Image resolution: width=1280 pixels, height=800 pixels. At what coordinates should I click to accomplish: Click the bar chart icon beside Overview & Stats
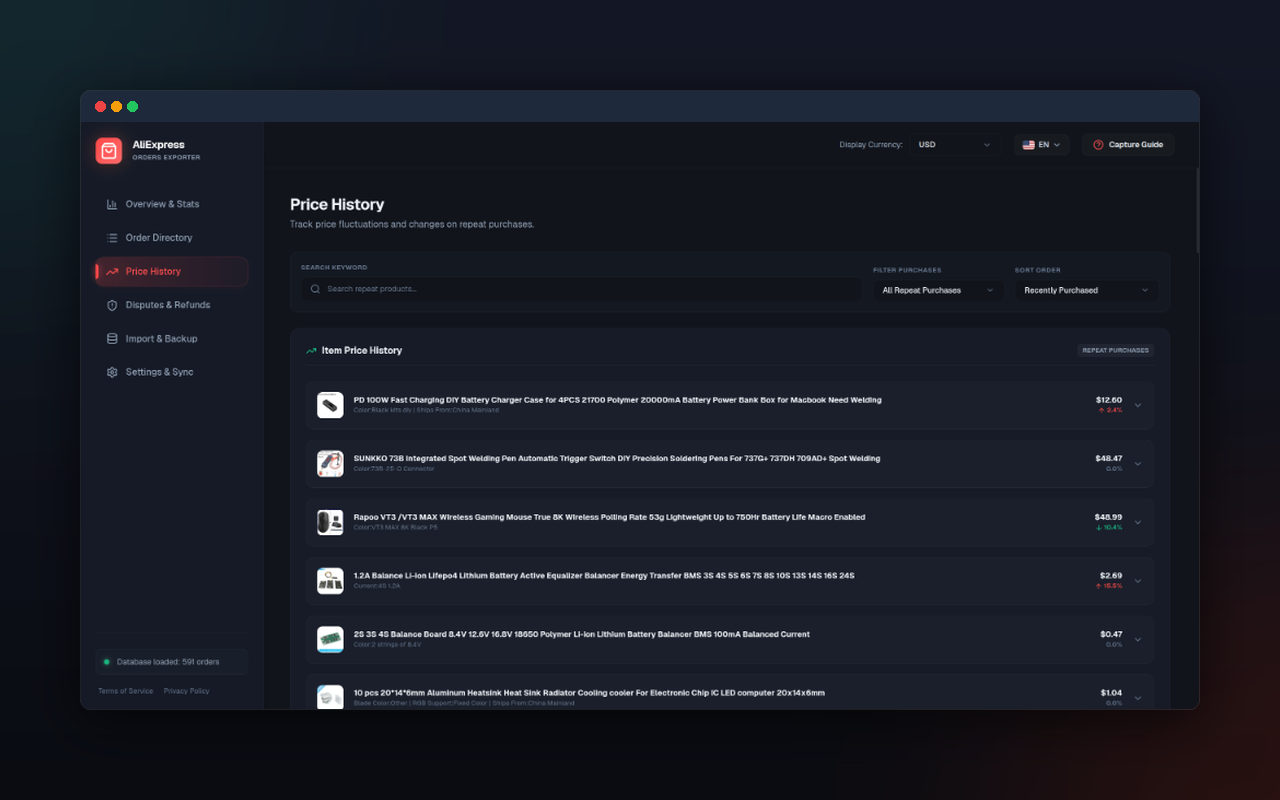(x=112, y=204)
